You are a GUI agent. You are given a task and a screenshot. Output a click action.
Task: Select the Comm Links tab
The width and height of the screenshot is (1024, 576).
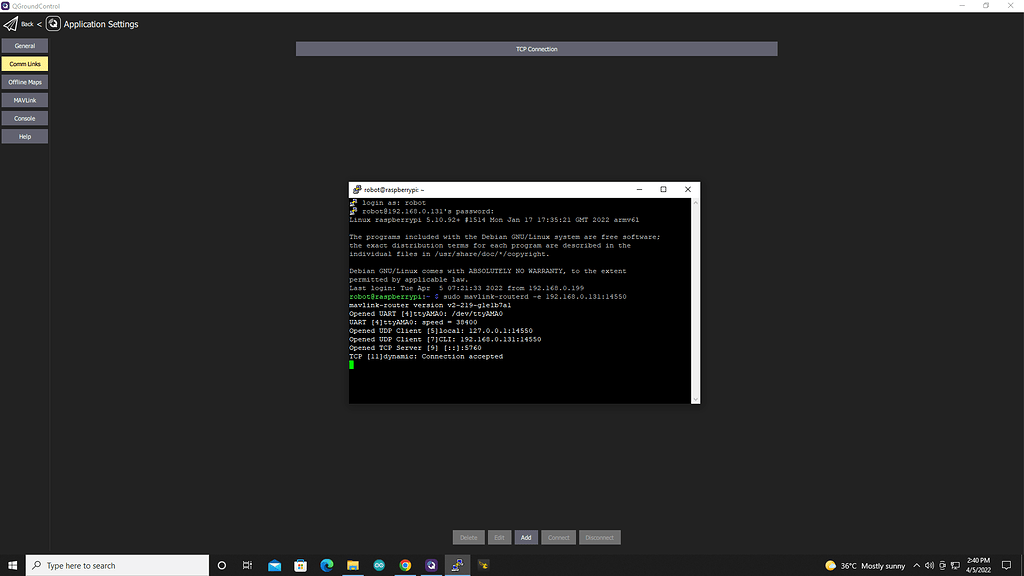click(x=25, y=64)
